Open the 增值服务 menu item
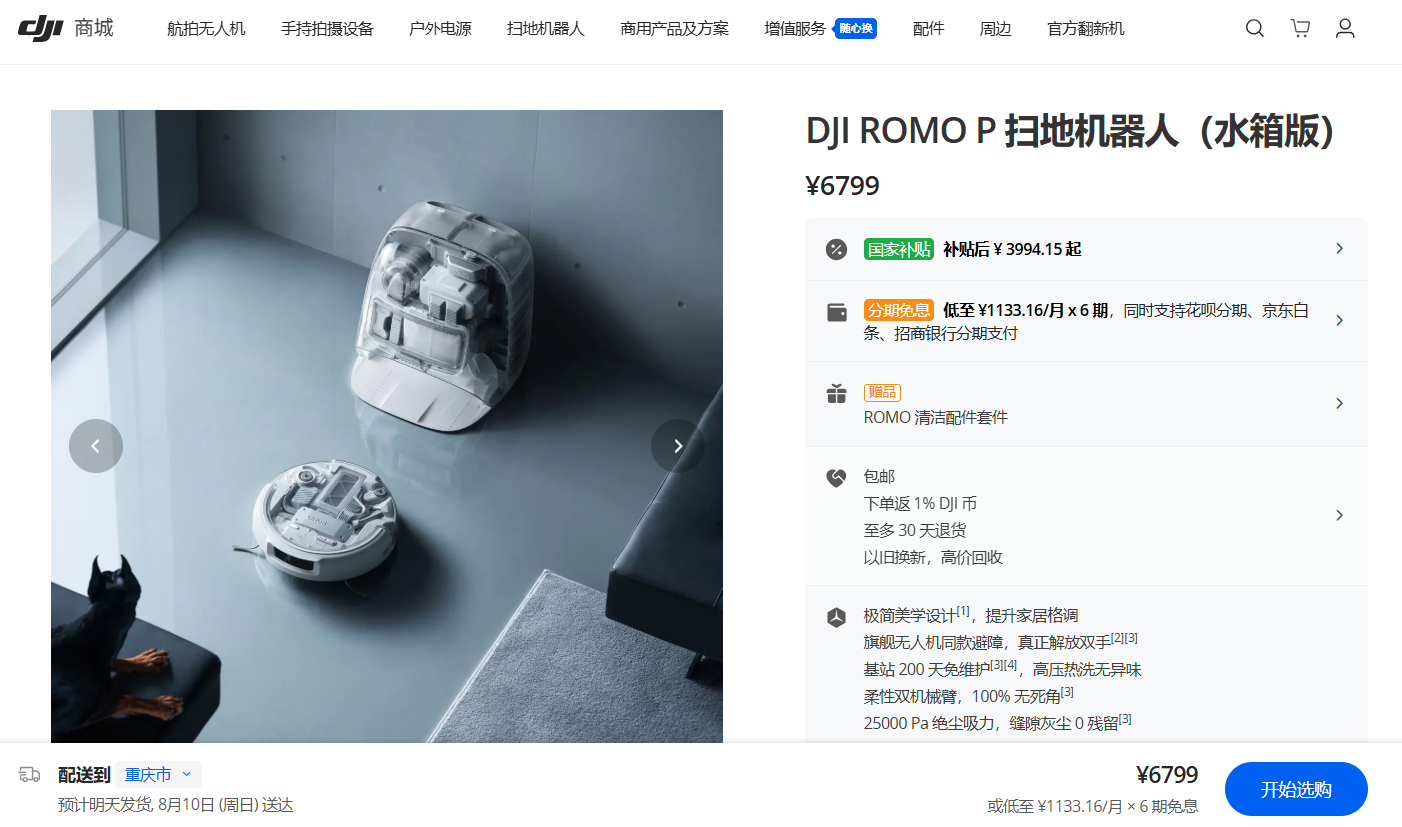This screenshot has height=827, width=1402. point(795,29)
